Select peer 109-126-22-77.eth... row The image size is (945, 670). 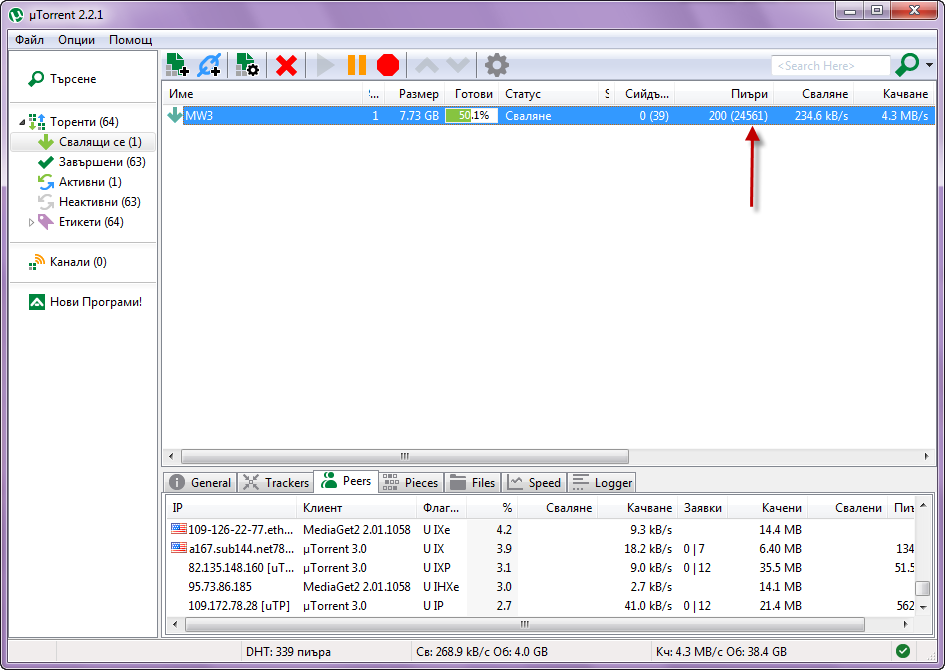541,530
